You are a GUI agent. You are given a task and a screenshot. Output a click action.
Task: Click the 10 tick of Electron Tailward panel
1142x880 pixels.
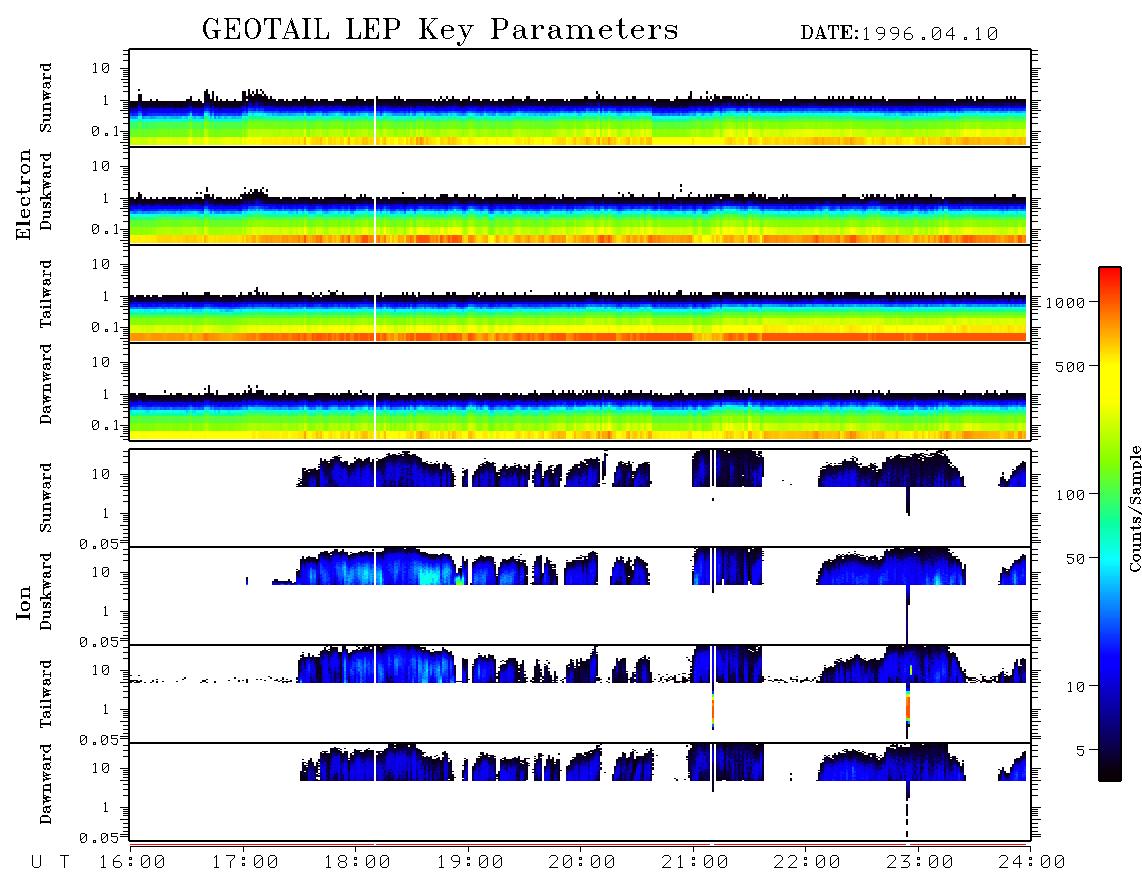[101, 264]
